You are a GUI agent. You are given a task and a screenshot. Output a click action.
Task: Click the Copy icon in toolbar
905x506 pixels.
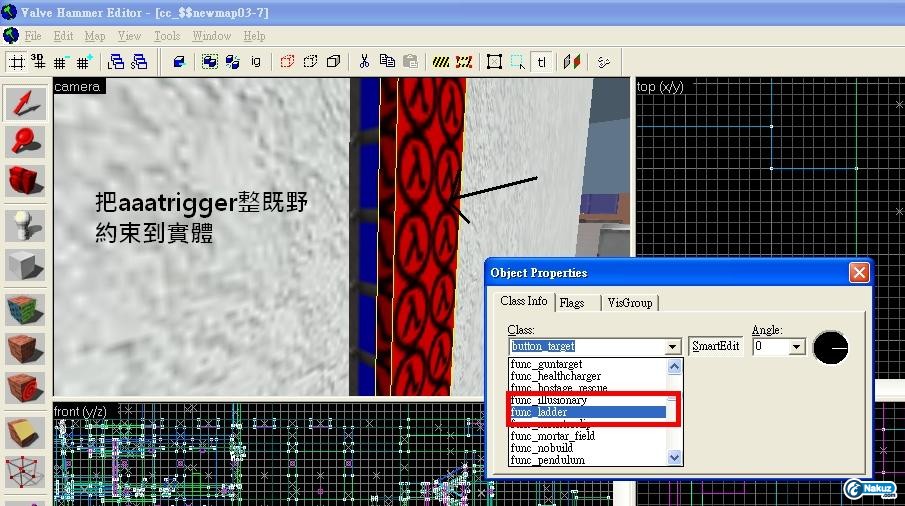[x=387, y=62]
